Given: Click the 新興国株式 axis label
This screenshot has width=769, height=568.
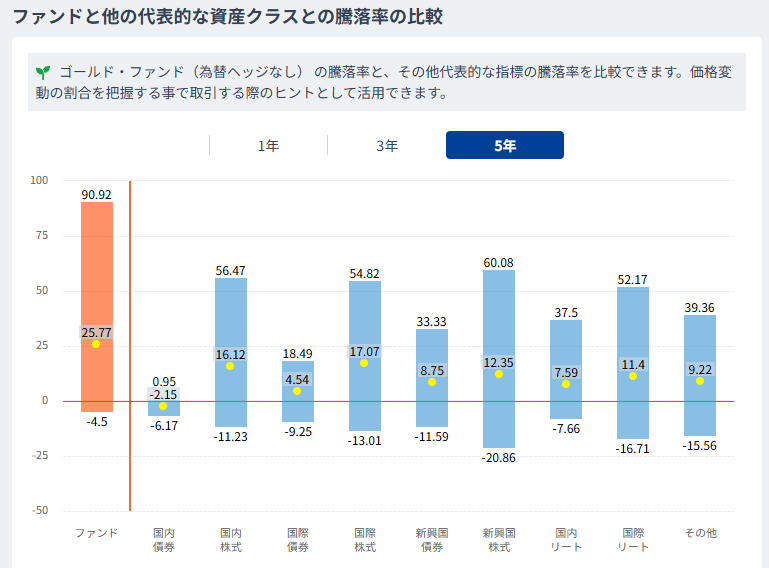Looking at the screenshot, I should 499,540.
